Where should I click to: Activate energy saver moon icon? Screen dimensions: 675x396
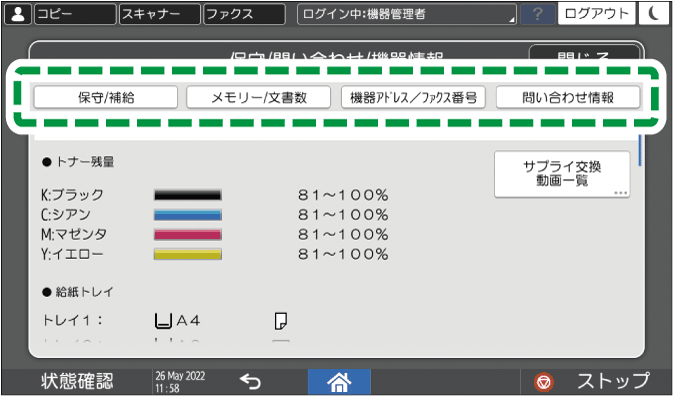pyautogui.click(x=653, y=14)
